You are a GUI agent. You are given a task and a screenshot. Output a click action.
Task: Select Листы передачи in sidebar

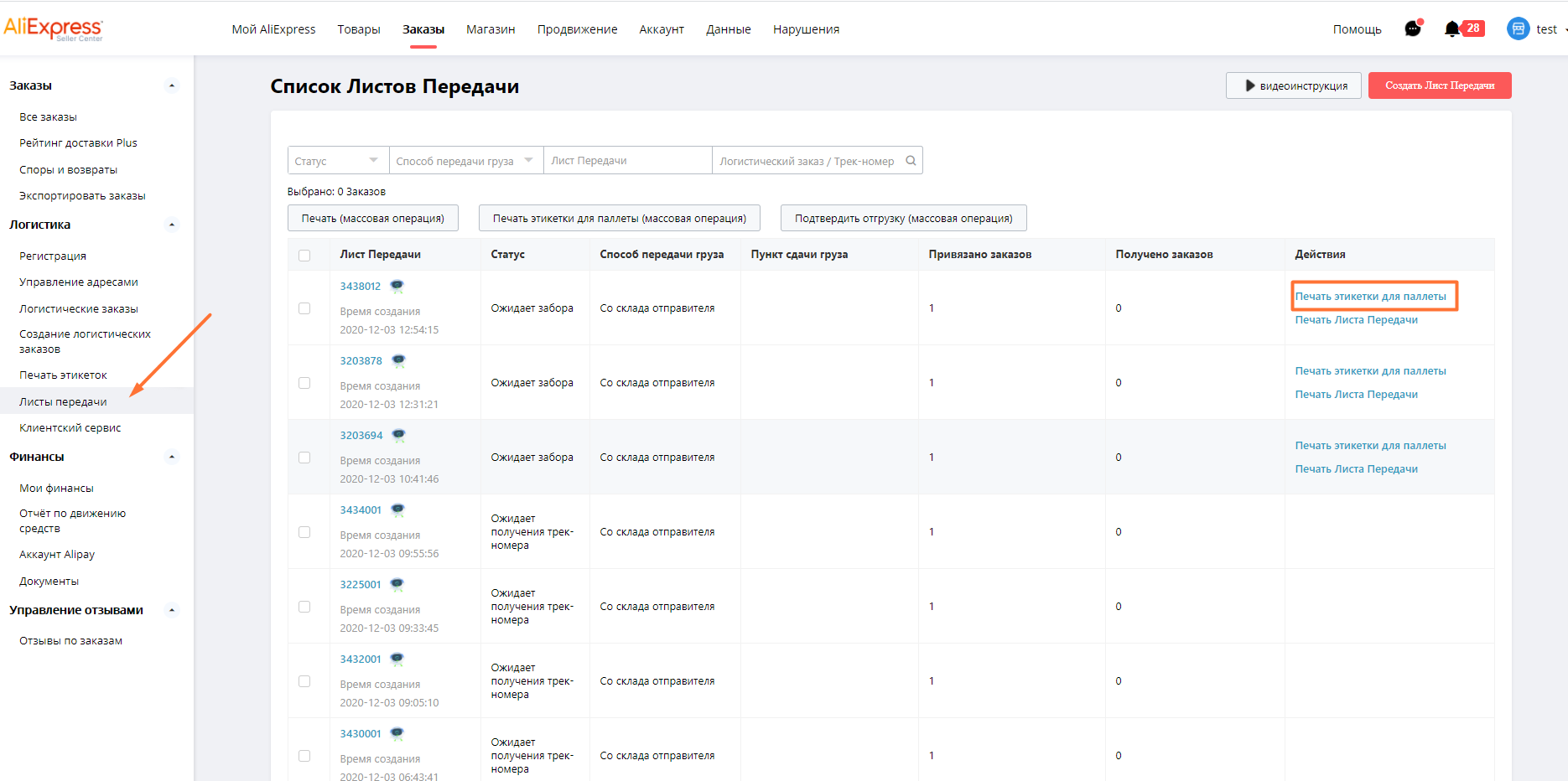[63, 401]
